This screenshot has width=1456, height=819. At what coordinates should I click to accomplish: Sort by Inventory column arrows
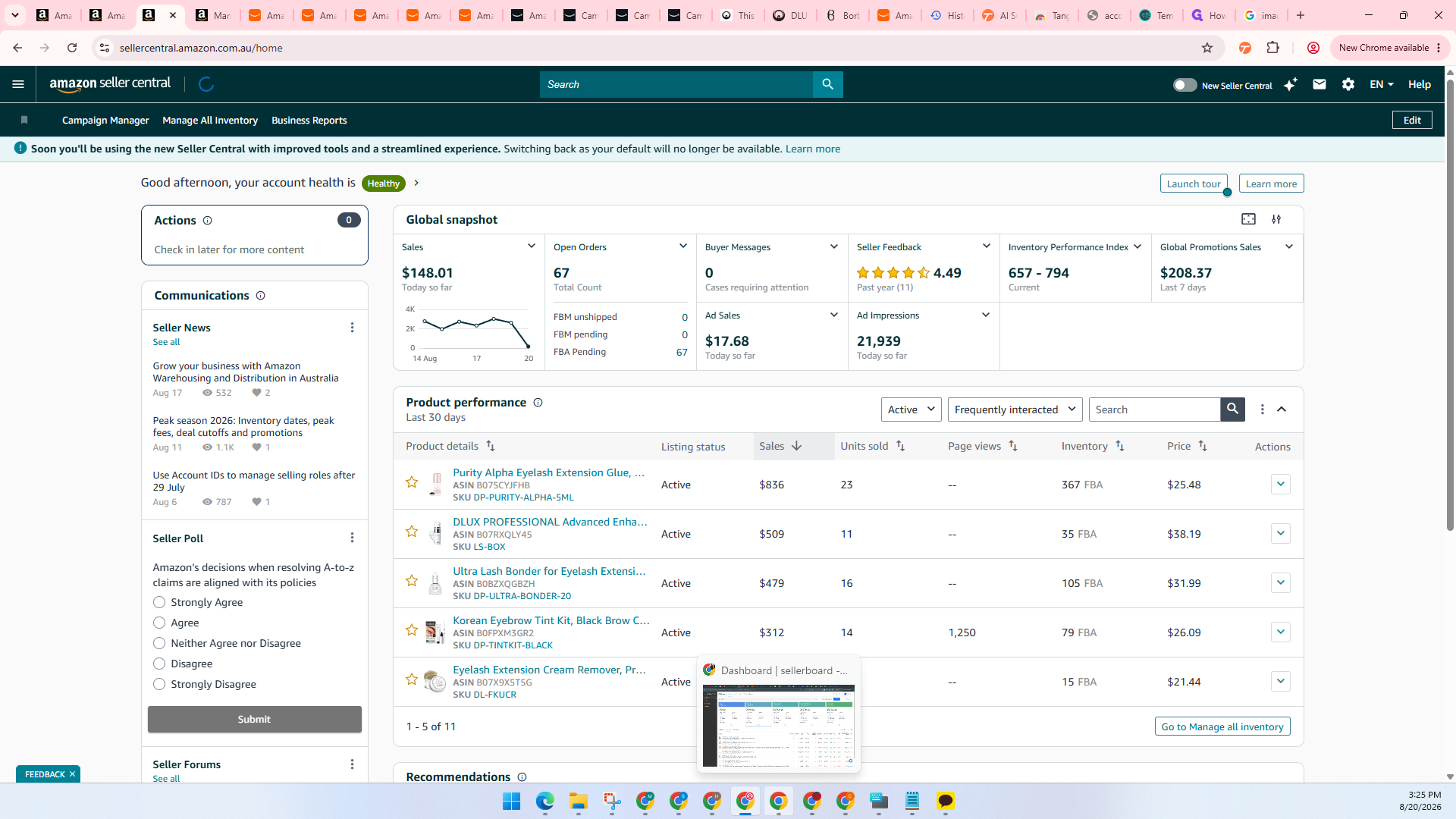[1119, 446]
